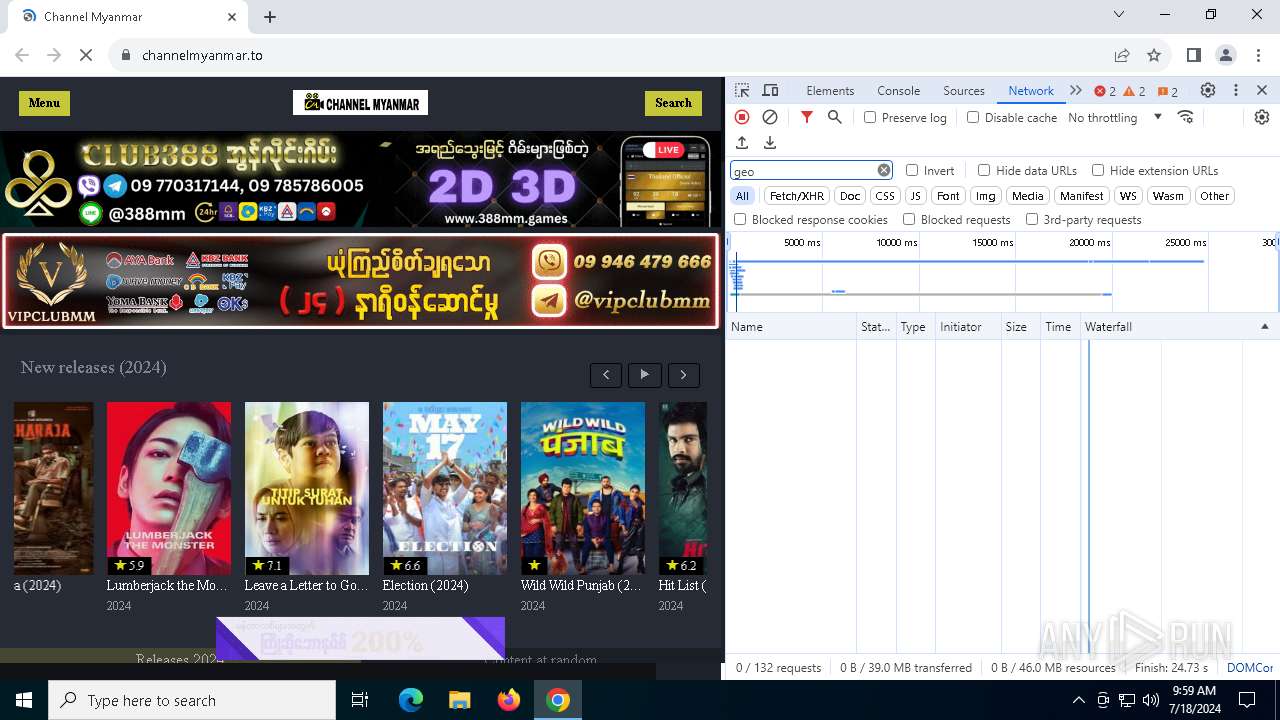Toggle the browser side panel
Viewport: 1280px width, 720px height.
click(x=1194, y=55)
